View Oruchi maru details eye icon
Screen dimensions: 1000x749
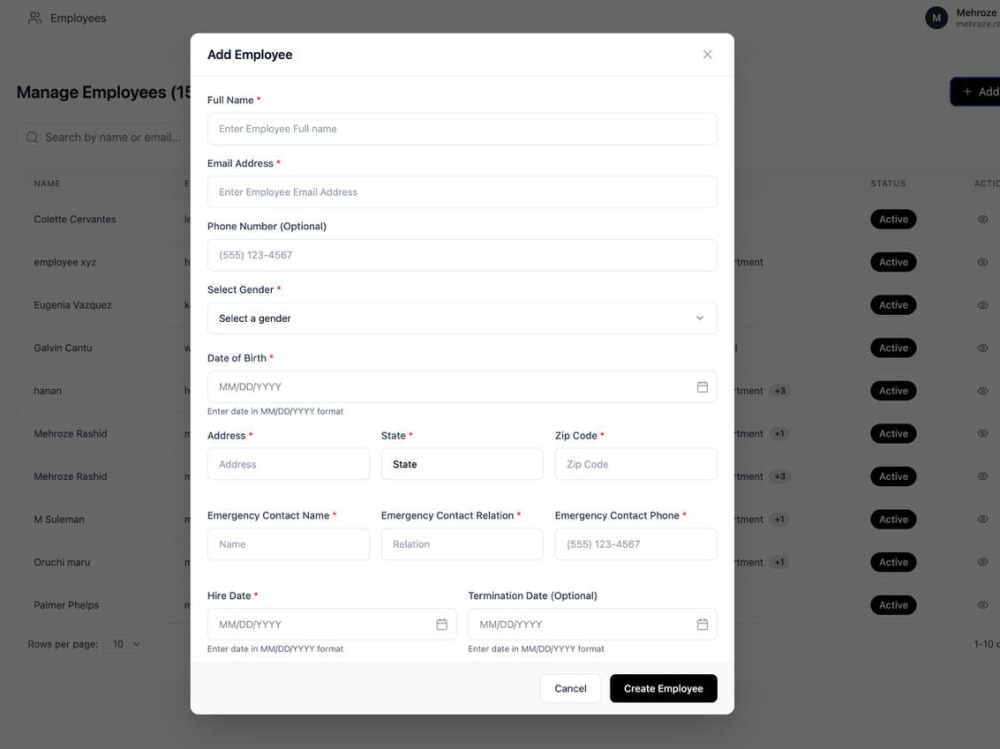coord(983,562)
